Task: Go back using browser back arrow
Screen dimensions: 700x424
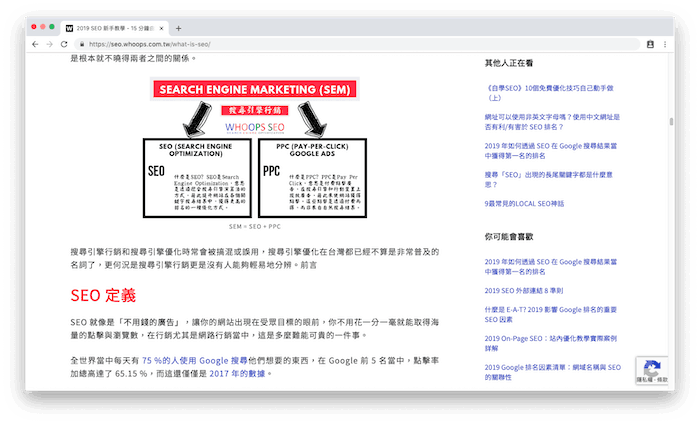Action: coord(35,44)
